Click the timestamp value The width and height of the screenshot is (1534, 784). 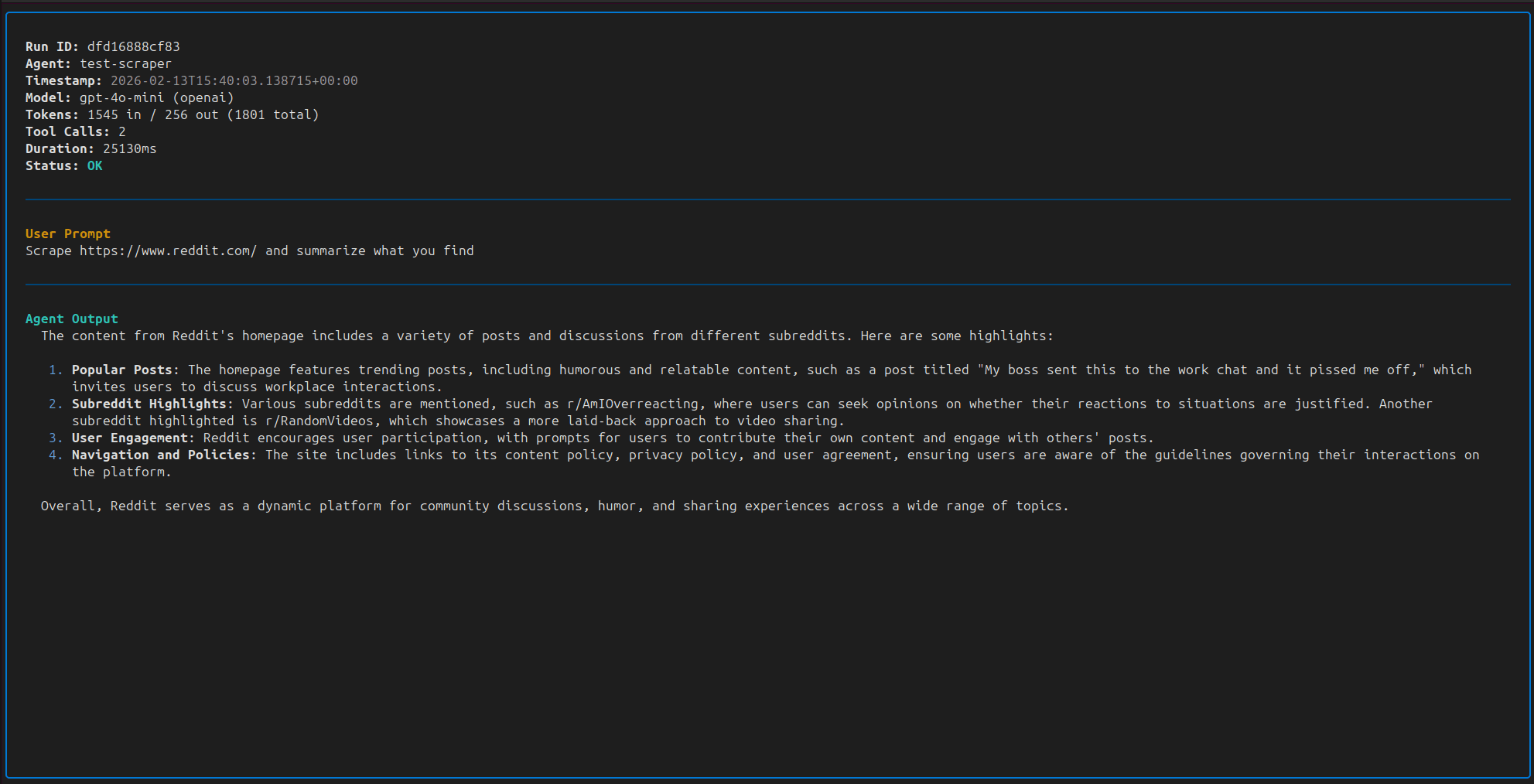pyautogui.click(x=234, y=80)
